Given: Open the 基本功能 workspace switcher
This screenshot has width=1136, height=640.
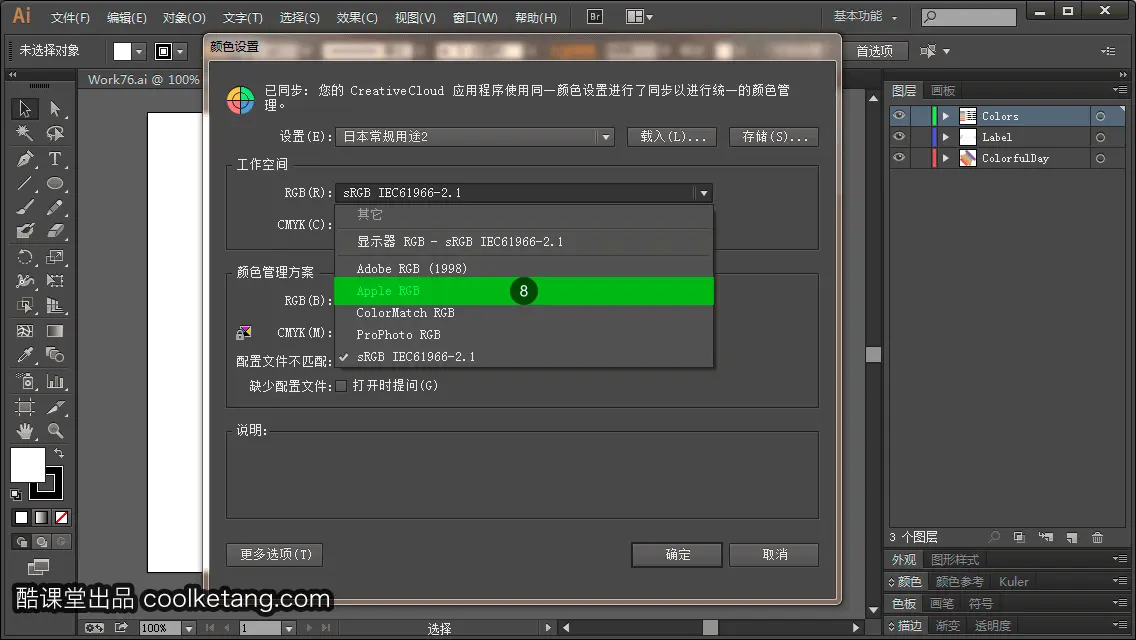Looking at the screenshot, I should pos(865,16).
